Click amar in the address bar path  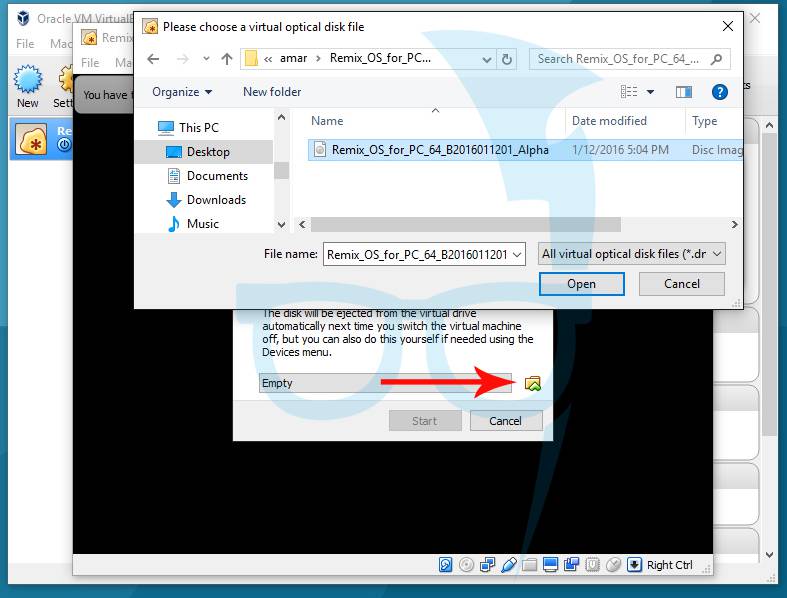point(294,58)
